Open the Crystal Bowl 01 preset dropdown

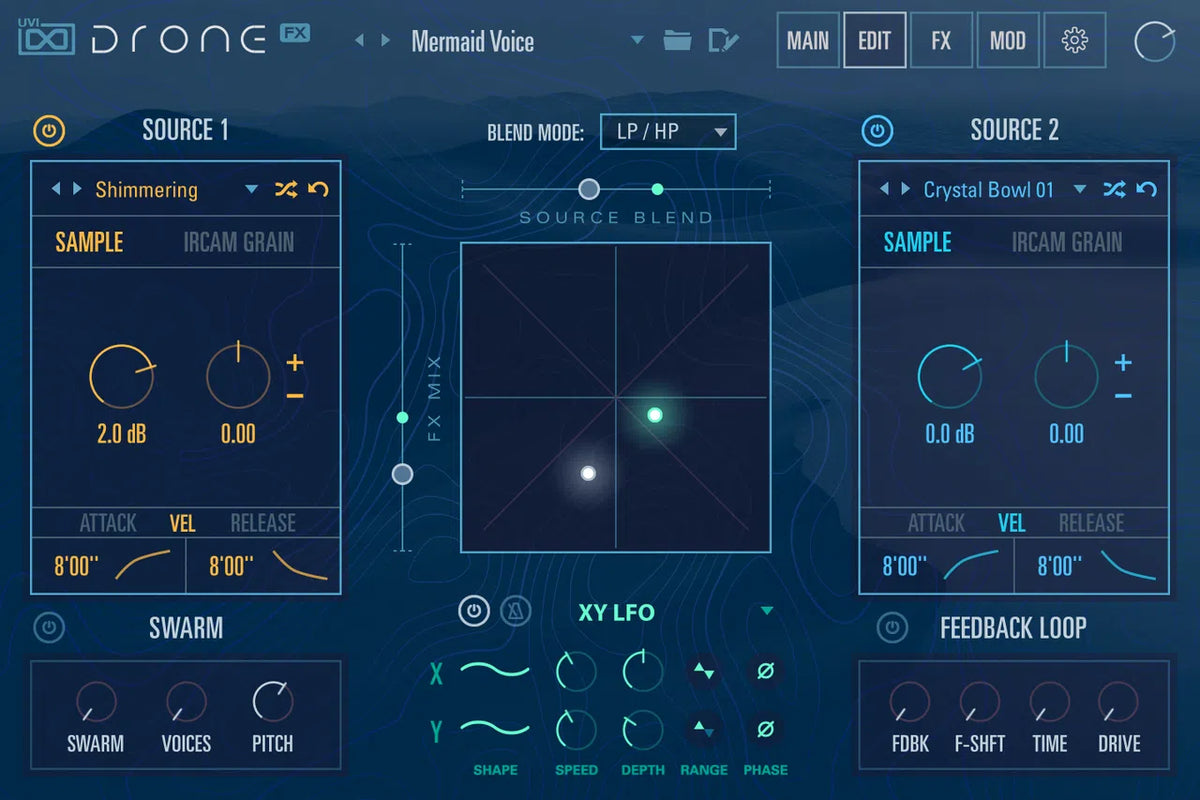[x=1079, y=189]
